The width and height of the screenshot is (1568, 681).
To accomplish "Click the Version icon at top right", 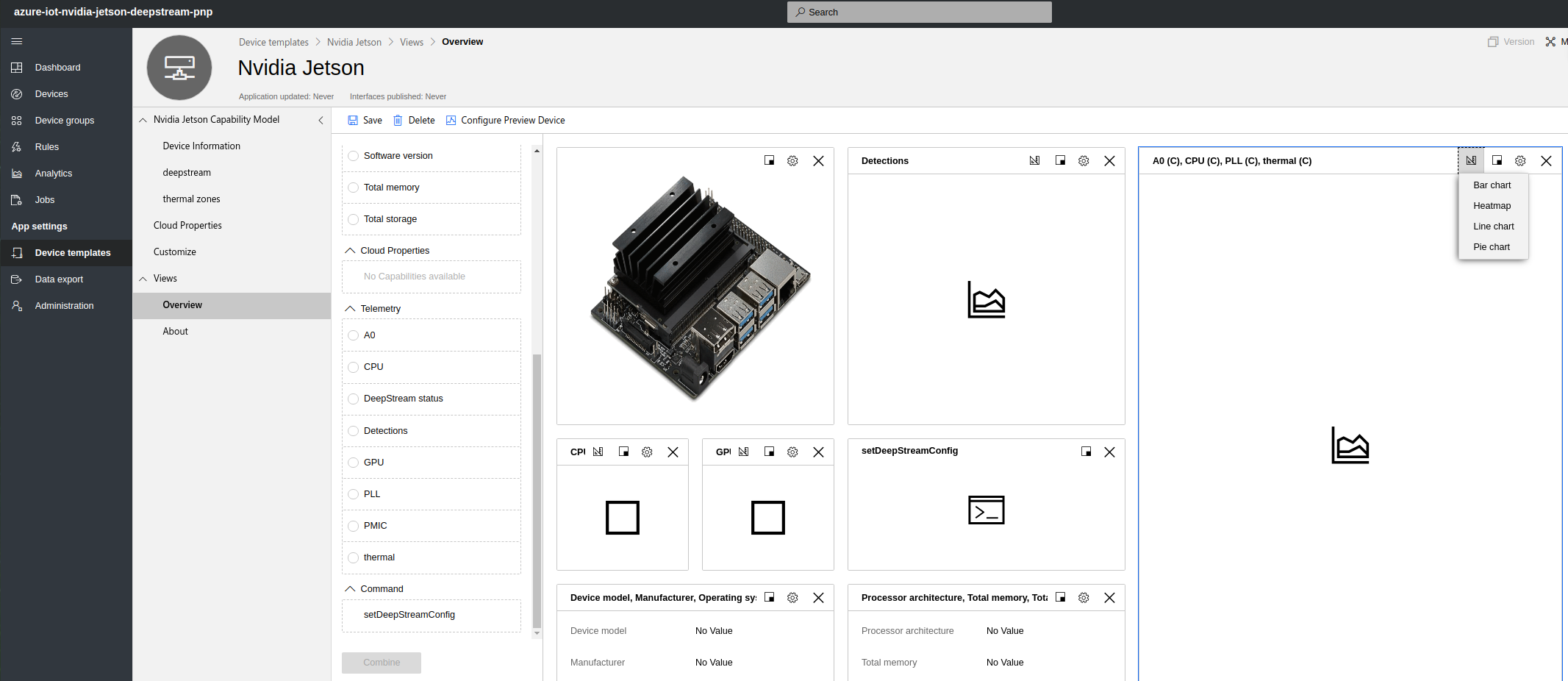I will (x=1493, y=42).
